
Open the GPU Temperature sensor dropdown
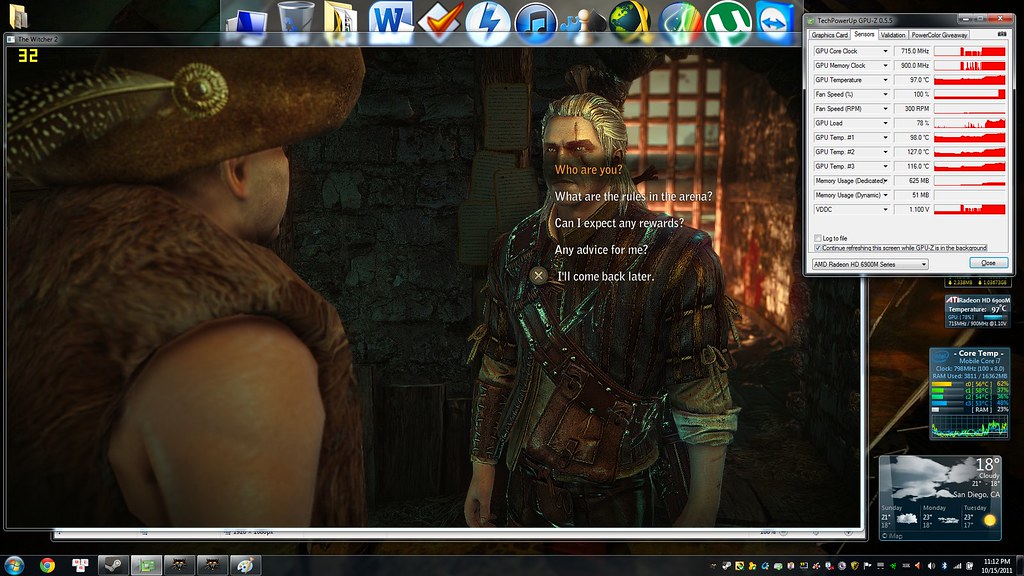pos(886,80)
